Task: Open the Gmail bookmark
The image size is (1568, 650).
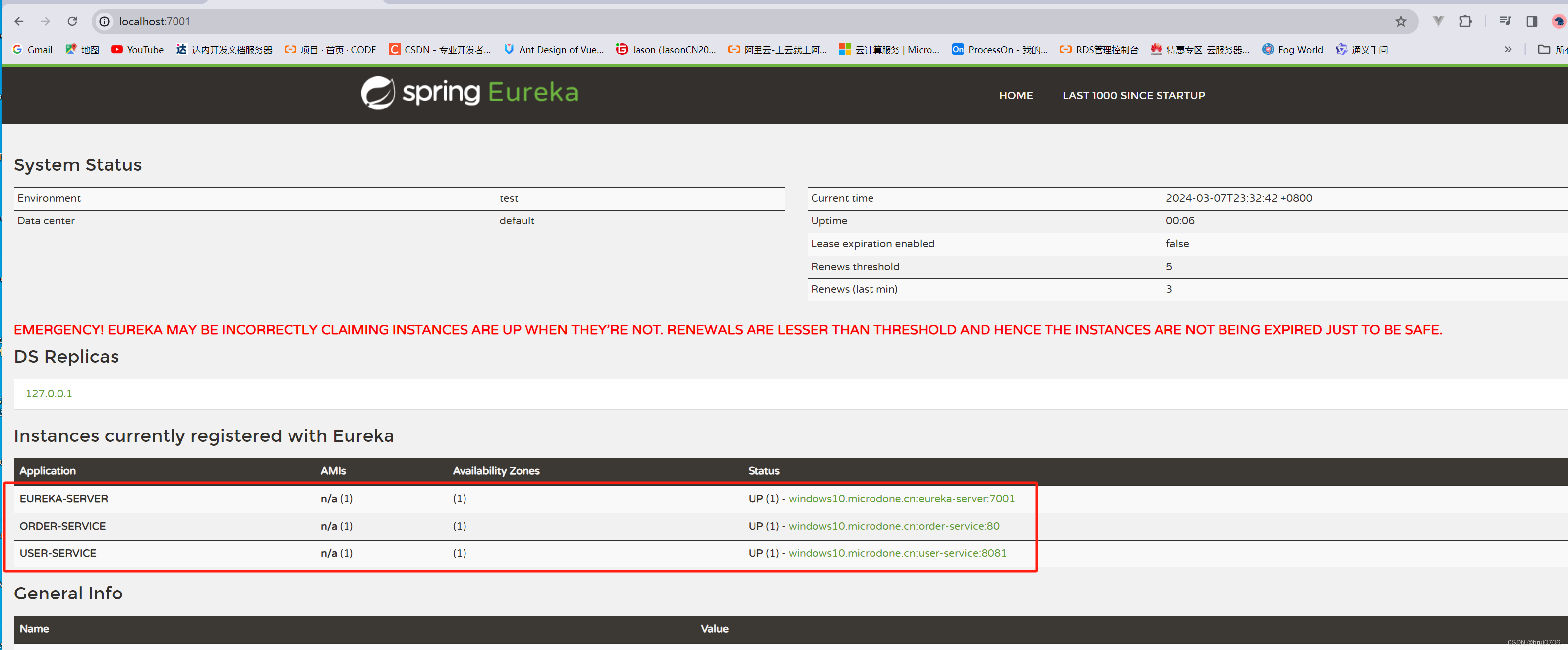Action: click(32, 49)
